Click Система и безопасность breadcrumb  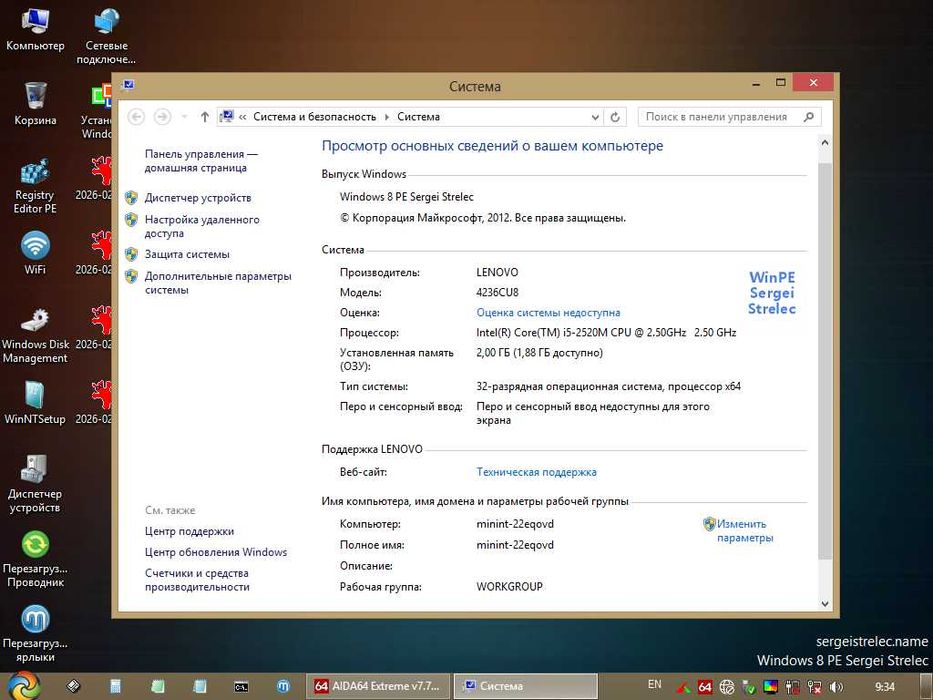(x=315, y=117)
